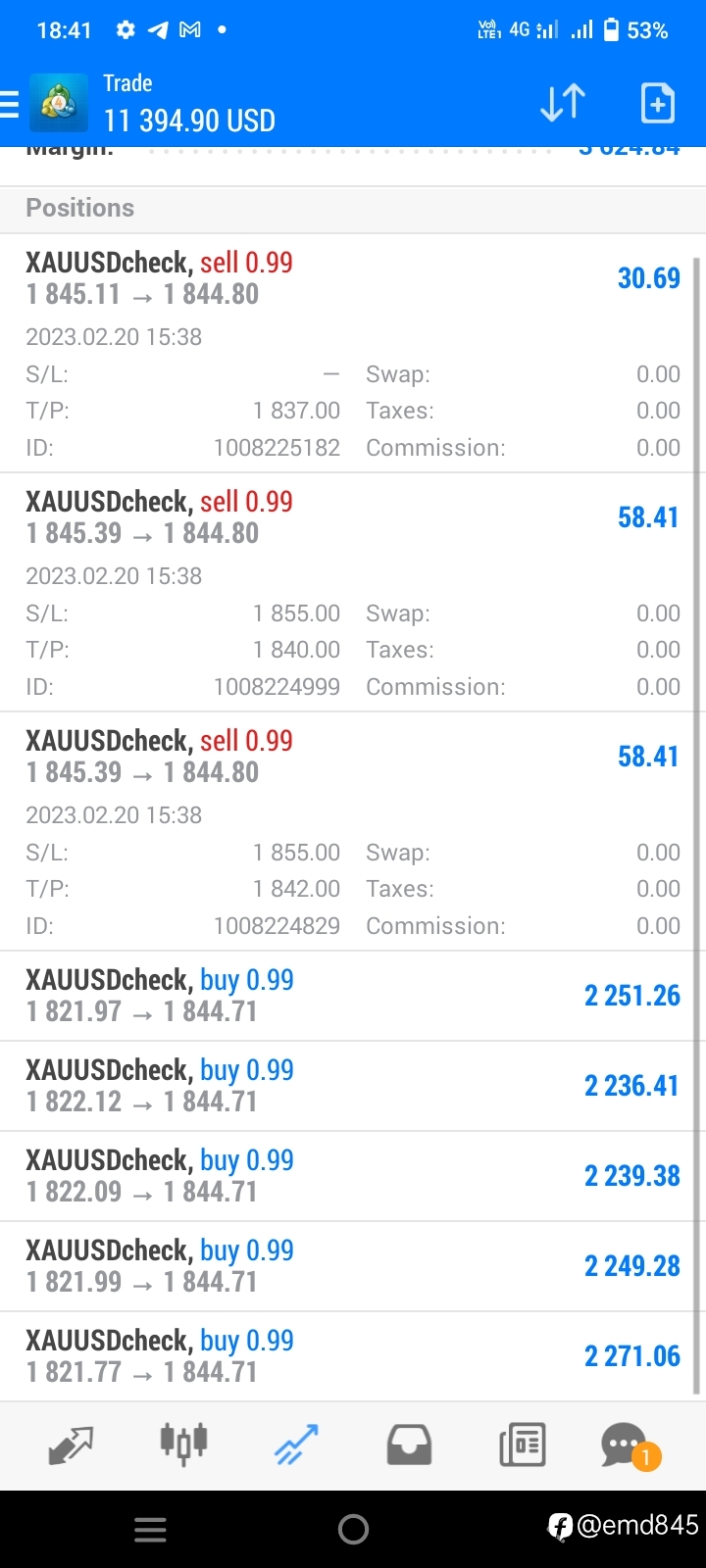Expand buy position with profit 2 239.38

pyautogui.click(x=353, y=1176)
